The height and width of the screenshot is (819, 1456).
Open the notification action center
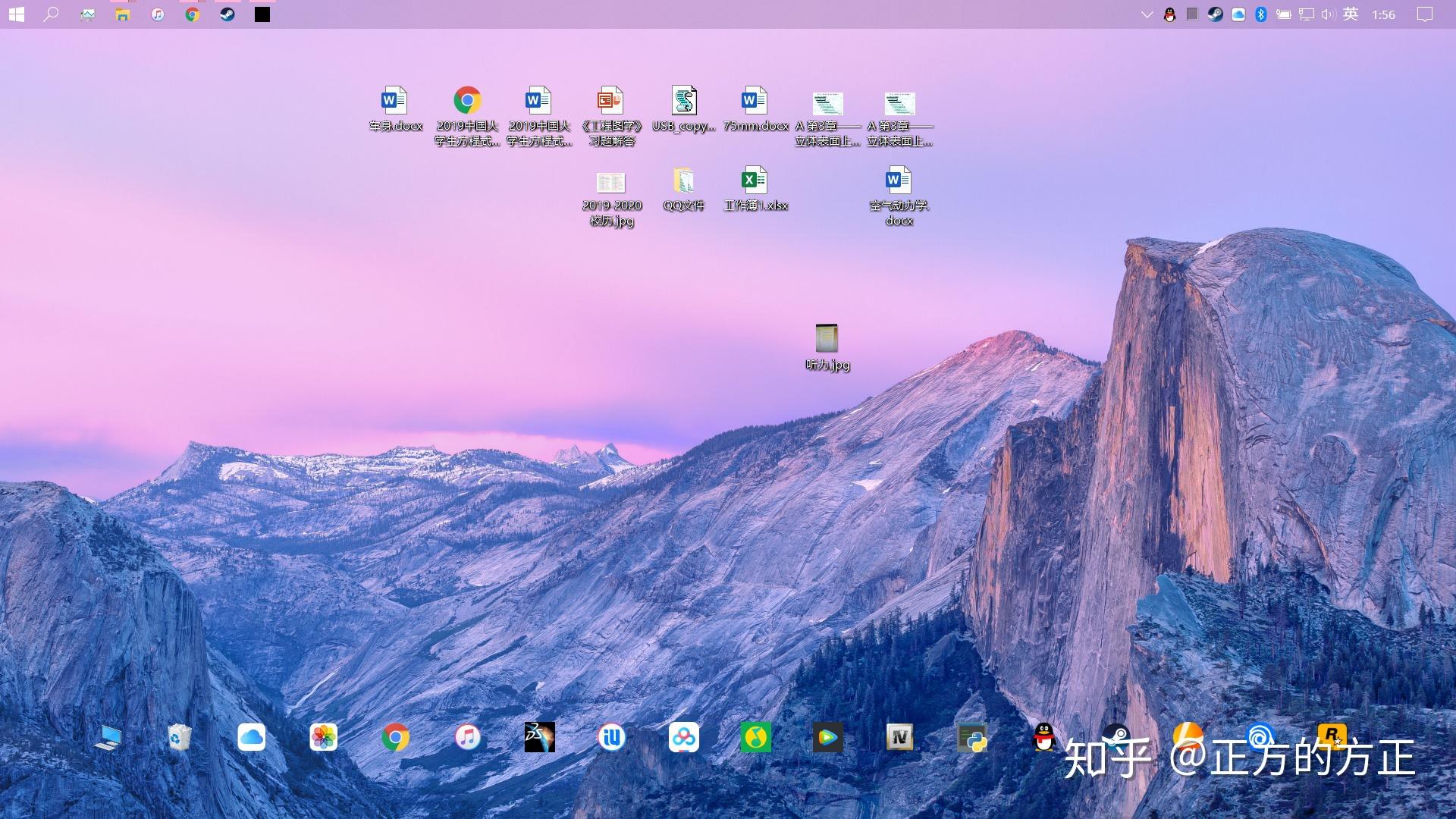[x=1424, y=14]
